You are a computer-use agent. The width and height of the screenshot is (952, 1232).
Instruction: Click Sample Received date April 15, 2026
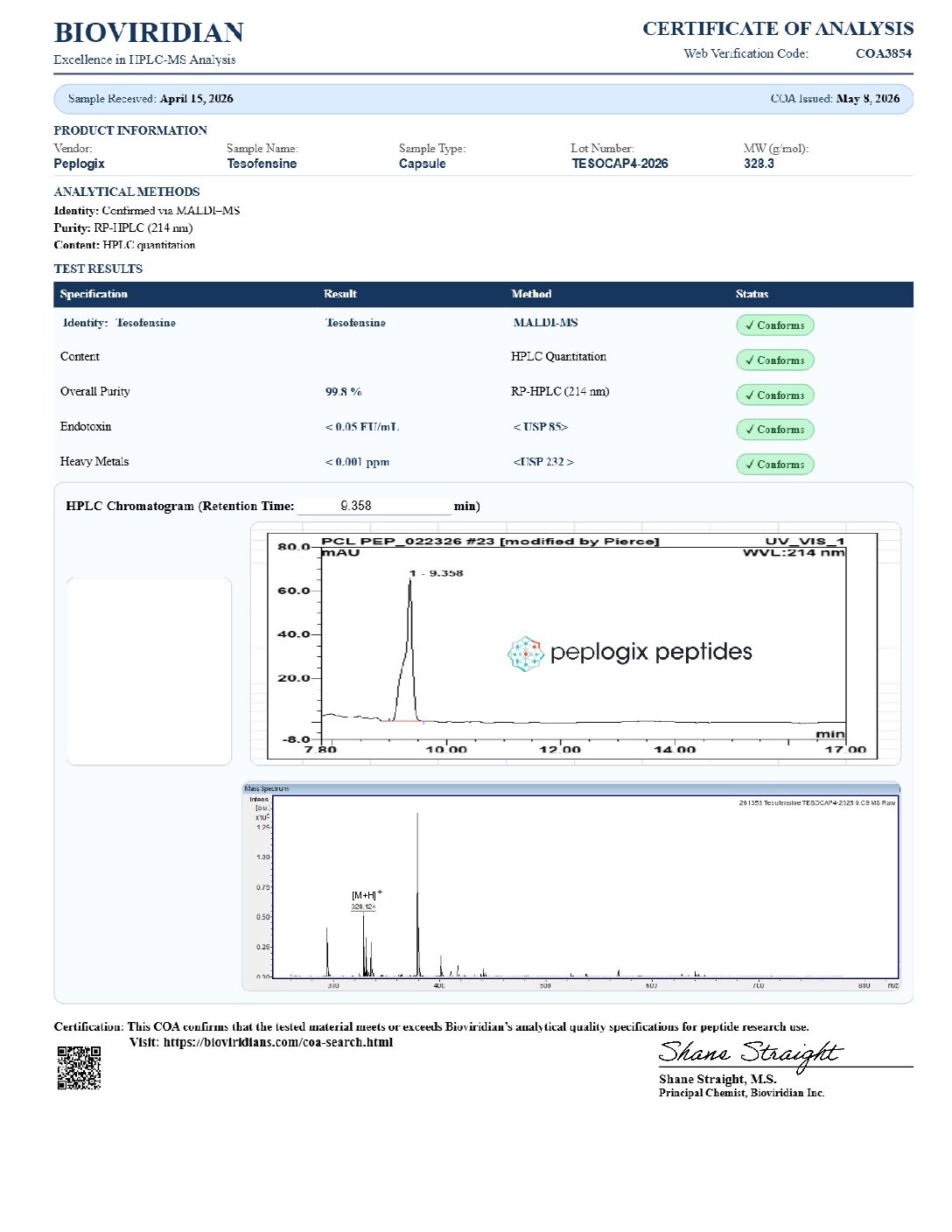pyautogui.click(x=196, y=99)
